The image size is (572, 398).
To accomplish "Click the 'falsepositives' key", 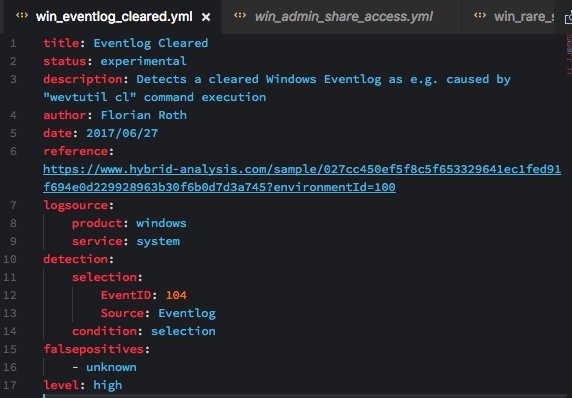I will pyautogui.click(x=93, y=349).
